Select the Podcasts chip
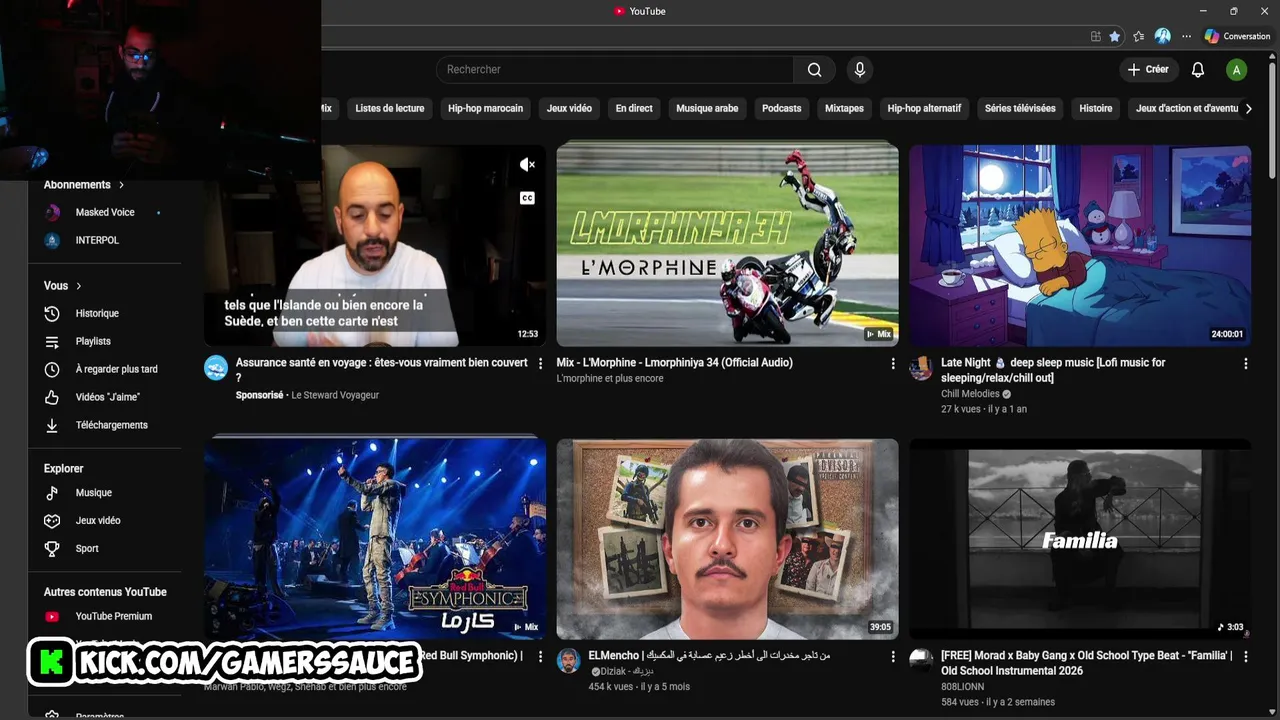 (781, 108)
